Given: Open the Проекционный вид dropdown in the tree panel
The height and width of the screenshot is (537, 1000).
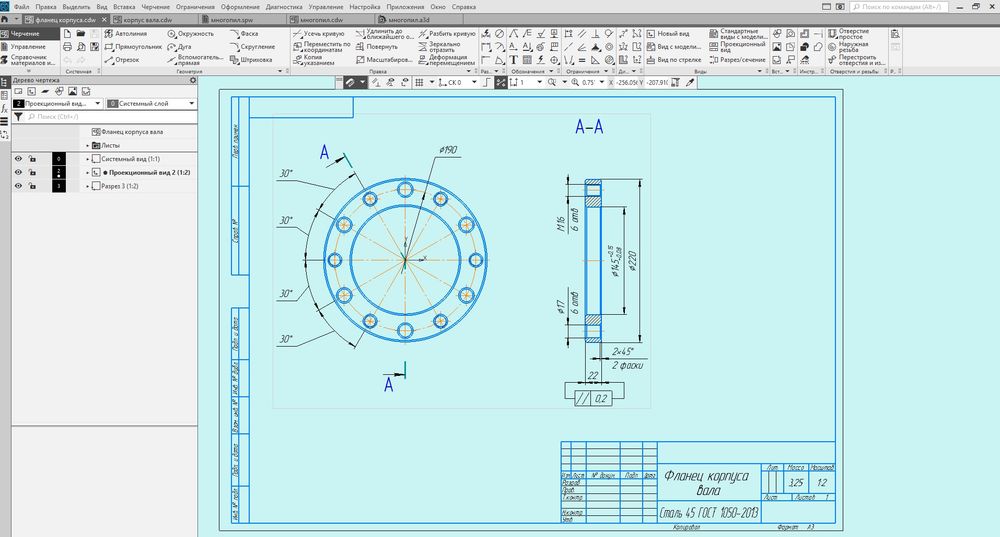Looking at the screenshot, I should (57, 103).
